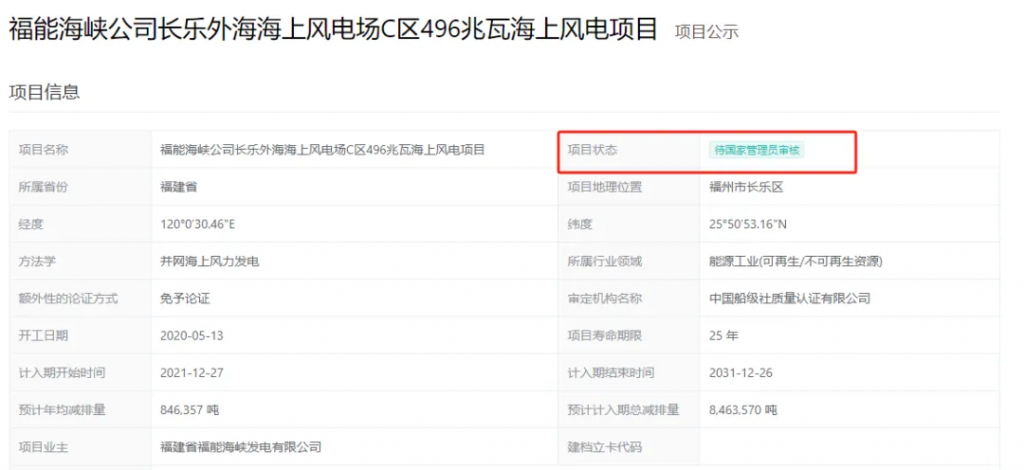This screenshot has height=470, width=1024.
Task: Select crediting period start 2021-12-27
Action: (x=192, y=372)
